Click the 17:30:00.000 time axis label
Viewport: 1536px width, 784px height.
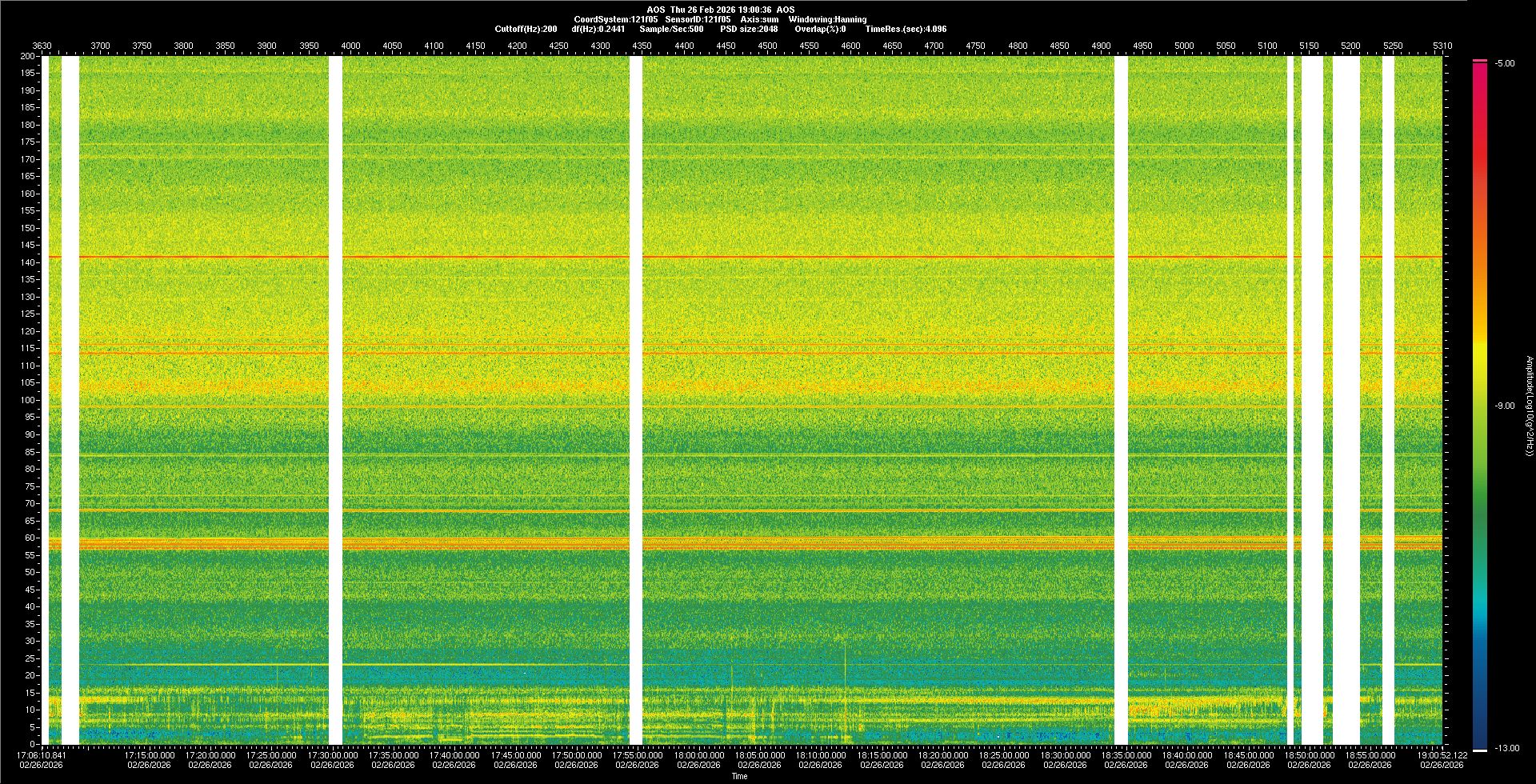333,755
